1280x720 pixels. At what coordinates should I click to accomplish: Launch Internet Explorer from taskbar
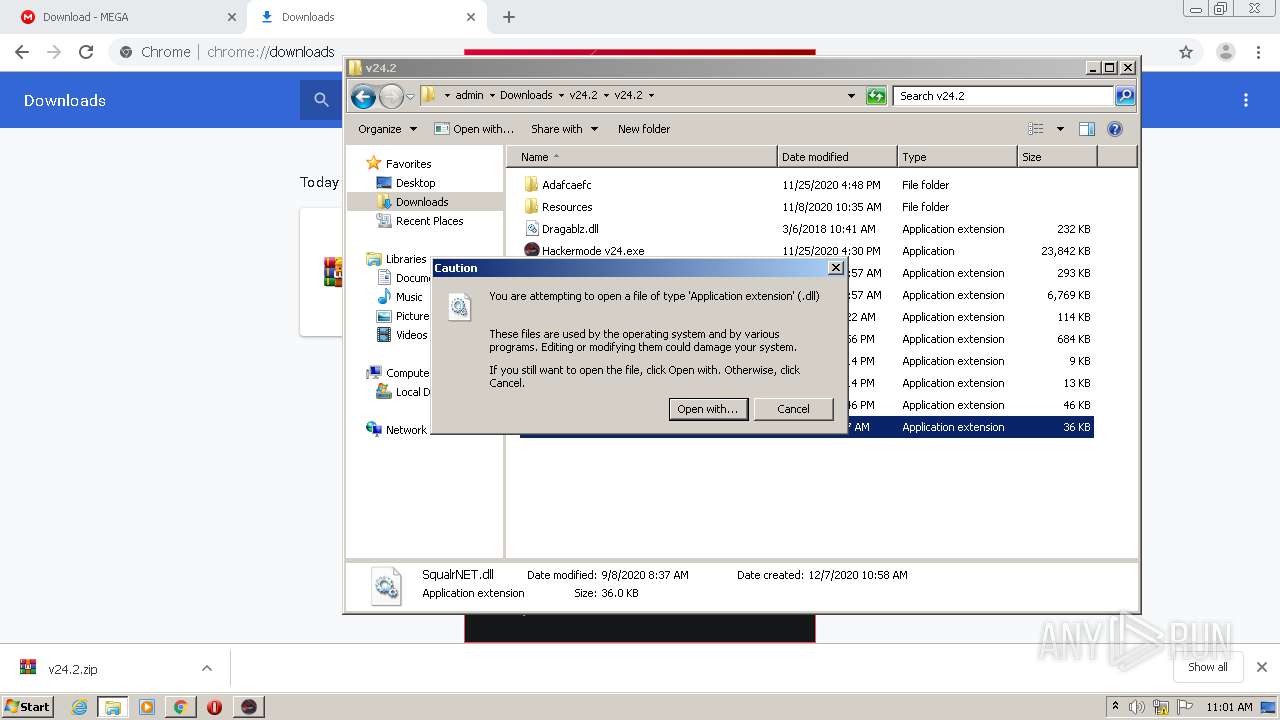coord(79,707)
